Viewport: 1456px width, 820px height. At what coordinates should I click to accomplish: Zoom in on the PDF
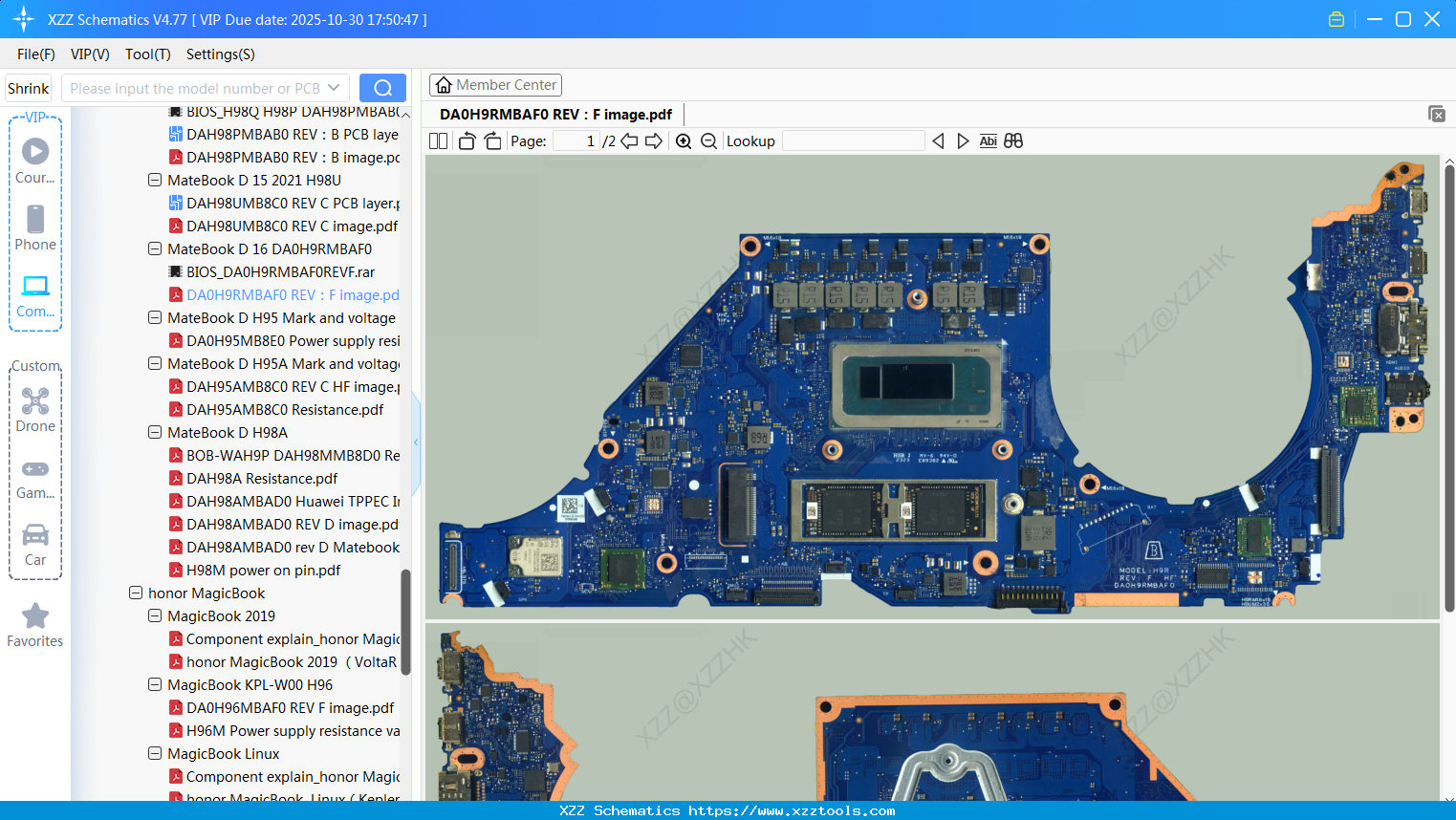(684, 141)
